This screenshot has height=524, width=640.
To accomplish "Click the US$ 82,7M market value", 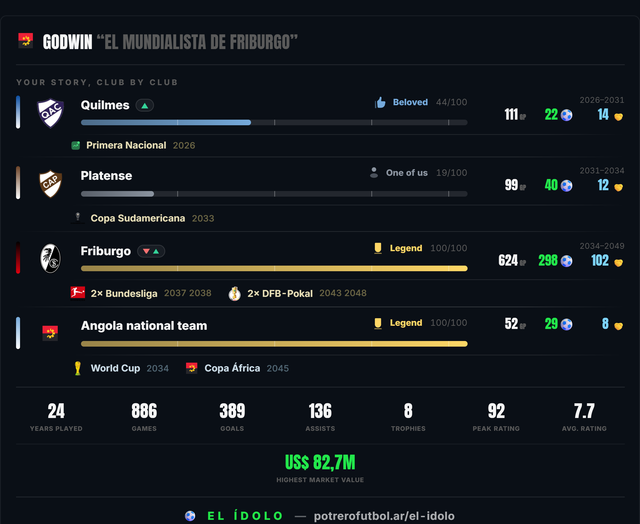I will (320, 463).
